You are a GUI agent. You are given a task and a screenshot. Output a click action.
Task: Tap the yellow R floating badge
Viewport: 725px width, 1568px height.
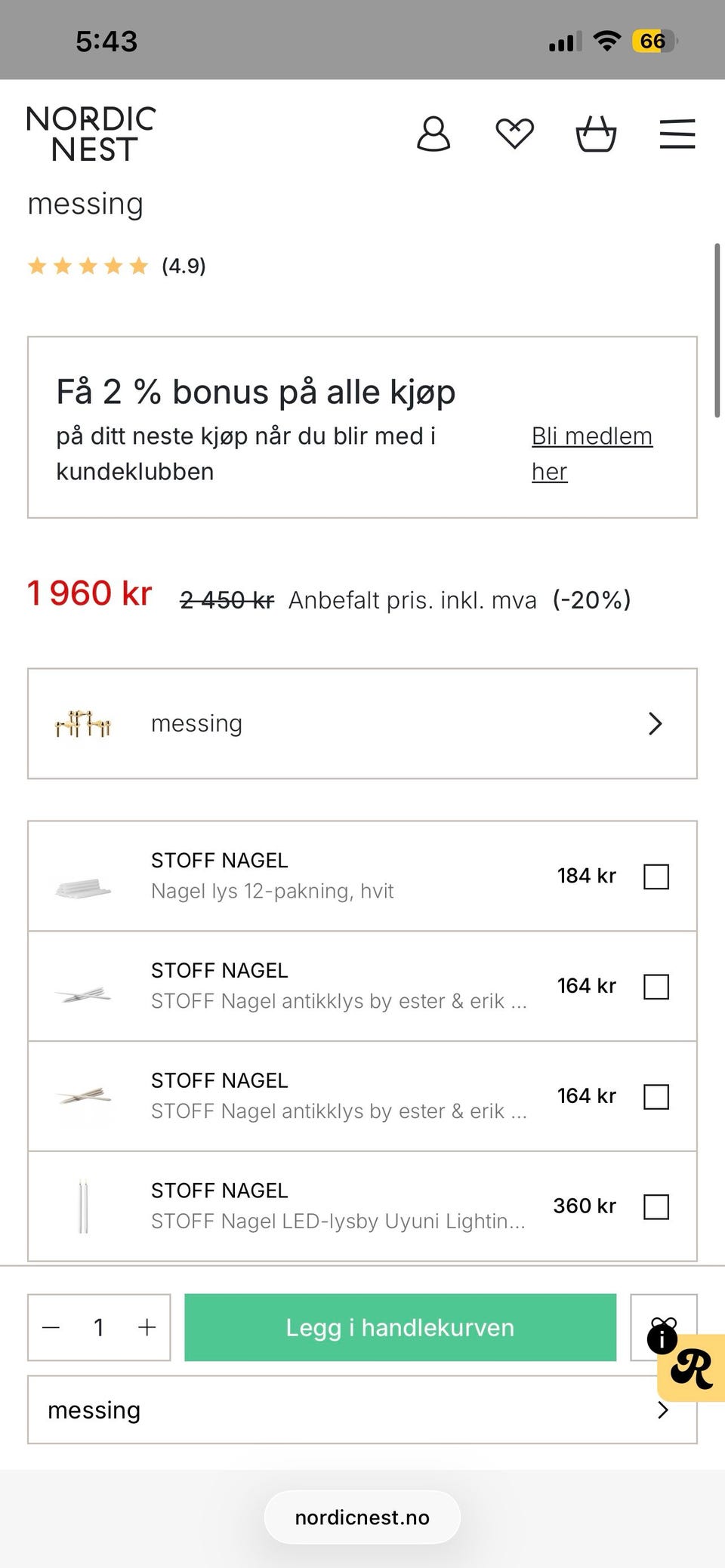tap(693, 1369)
